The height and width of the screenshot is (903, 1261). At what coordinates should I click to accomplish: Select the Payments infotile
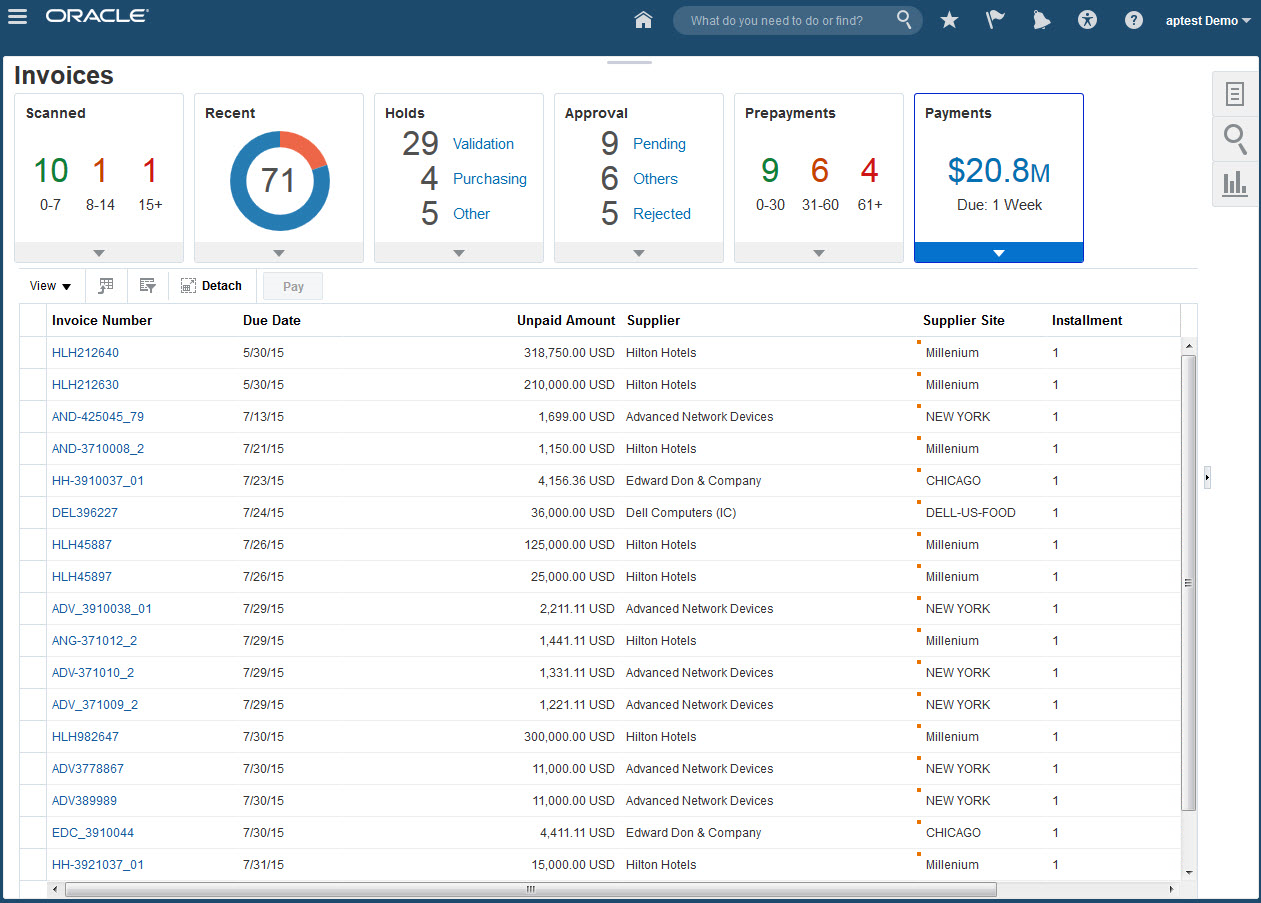coord(998,170)
